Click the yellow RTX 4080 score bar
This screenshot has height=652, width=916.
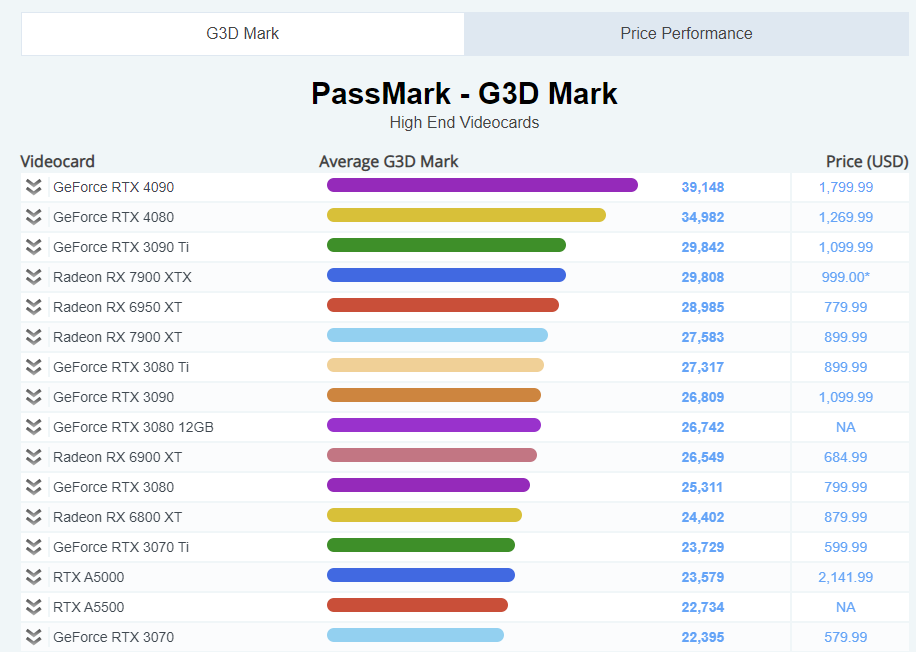pos(466,215)
